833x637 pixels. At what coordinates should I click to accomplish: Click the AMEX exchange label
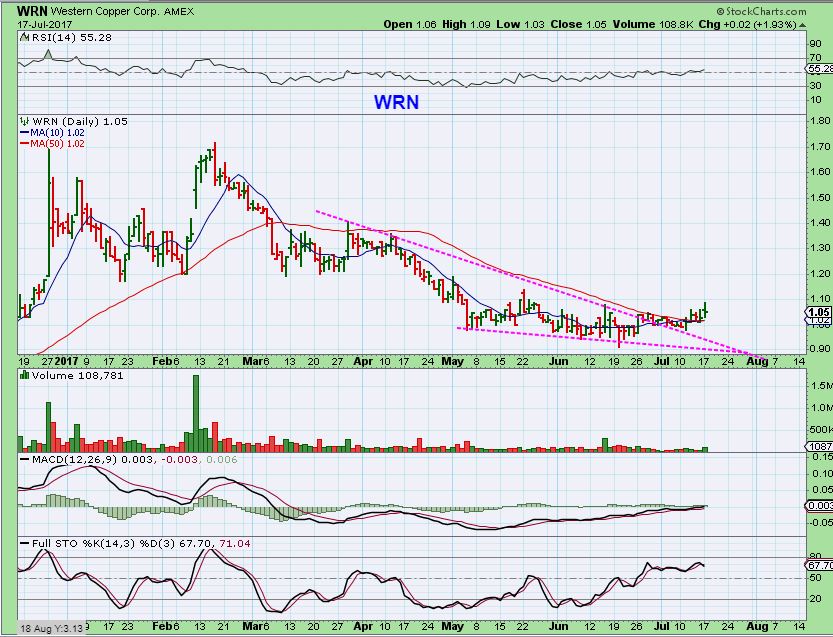[x=179, y=11]
